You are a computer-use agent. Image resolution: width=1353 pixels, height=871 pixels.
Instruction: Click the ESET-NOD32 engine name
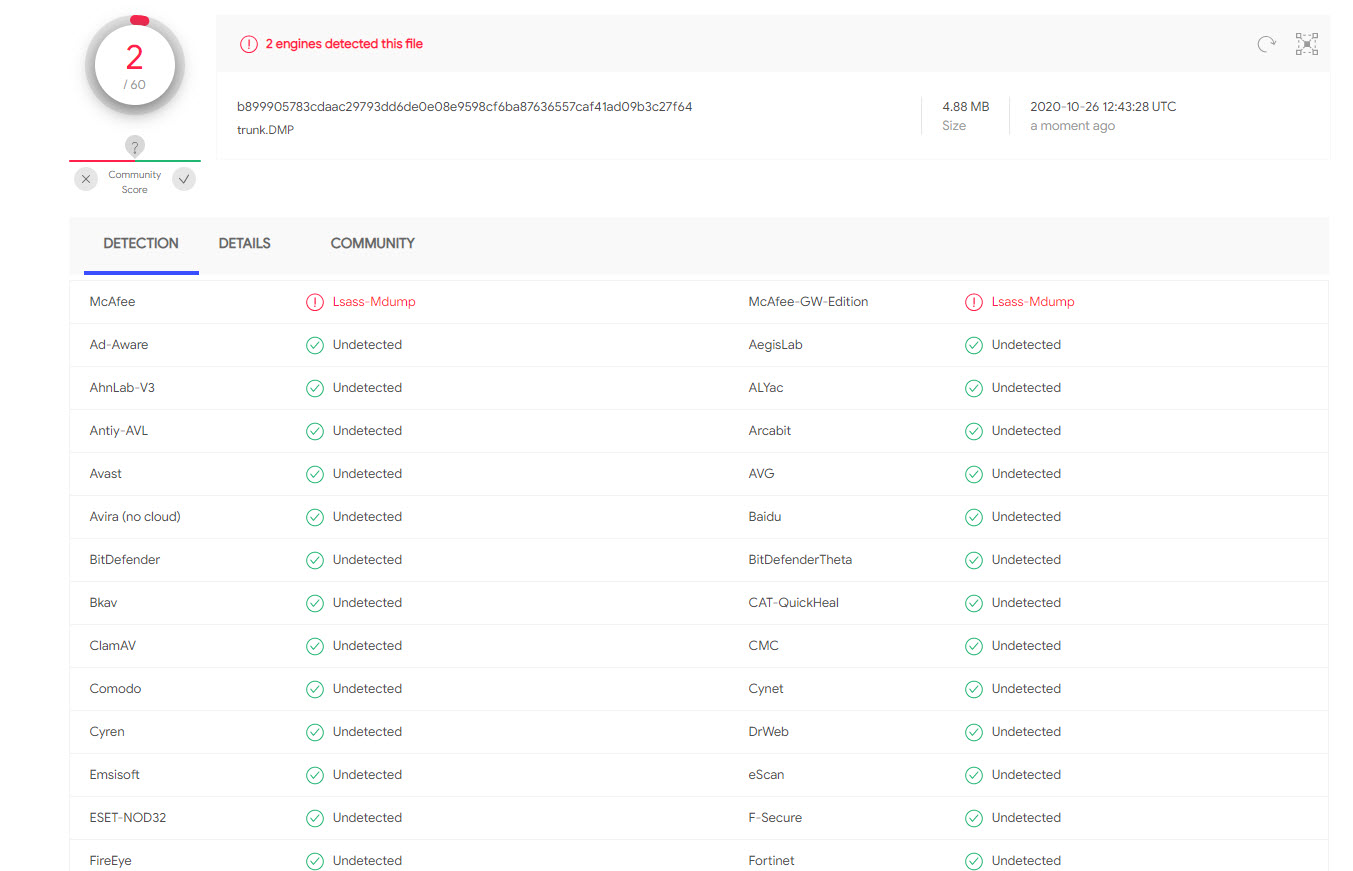[x=128, y=818]
